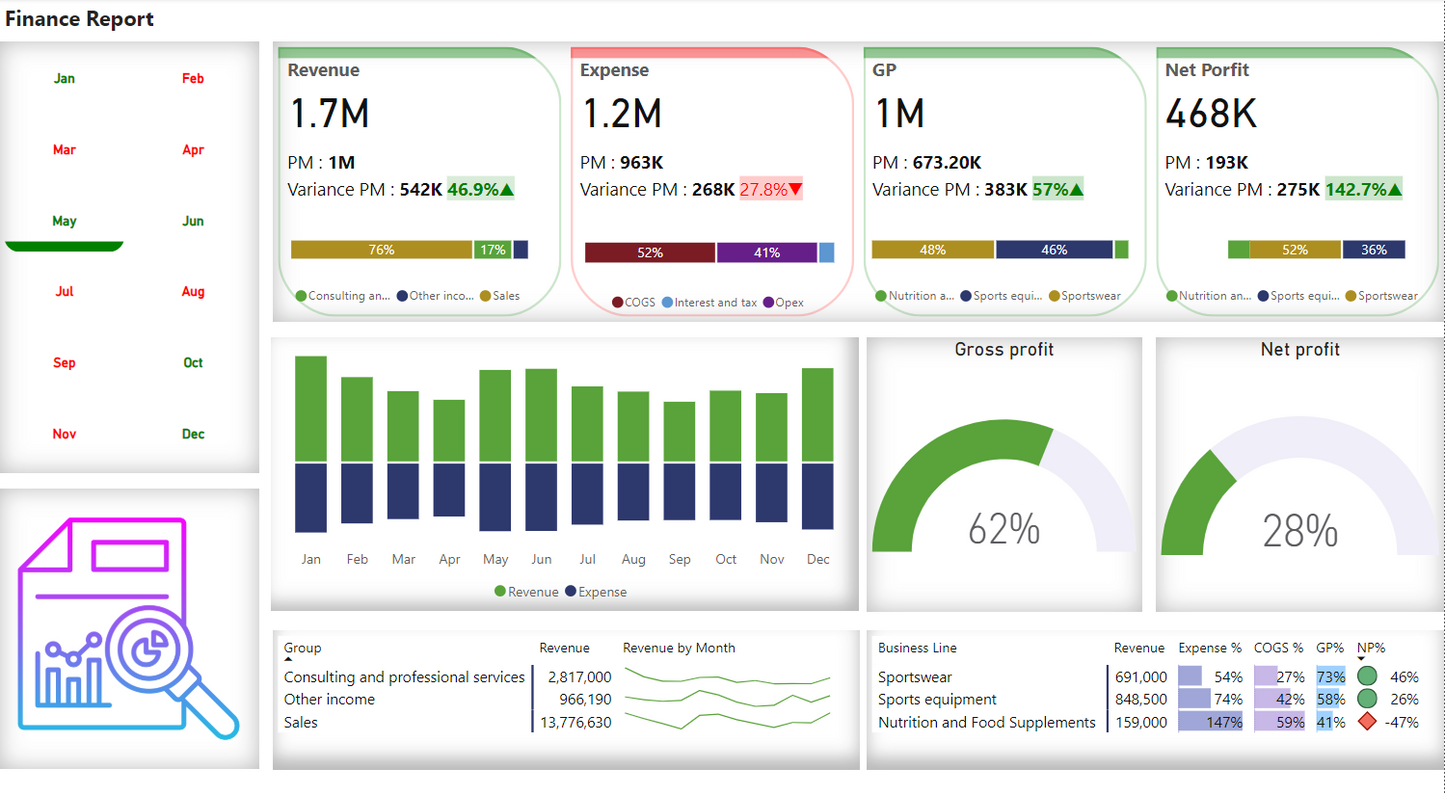Click red down arrow in Expense card
Viewport: 1445px width, 795px height.
pos(795,189)
